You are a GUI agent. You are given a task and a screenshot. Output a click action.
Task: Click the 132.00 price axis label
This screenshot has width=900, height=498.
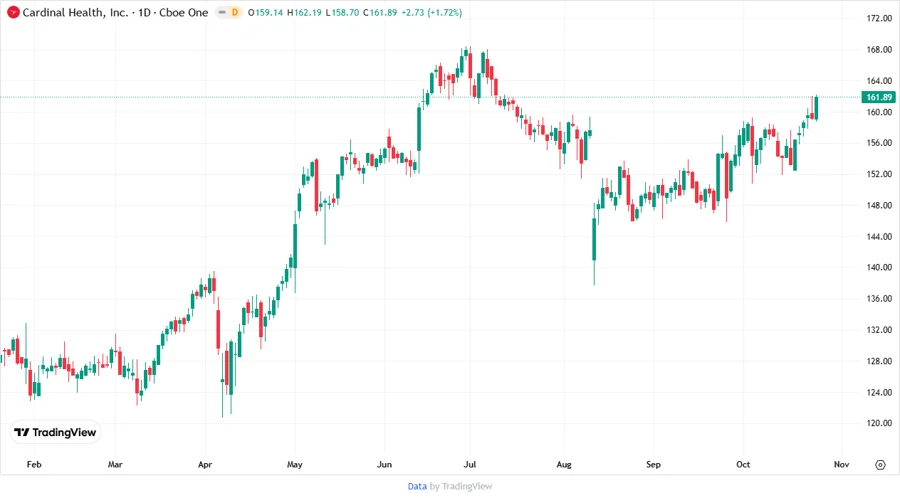point(879,330)
